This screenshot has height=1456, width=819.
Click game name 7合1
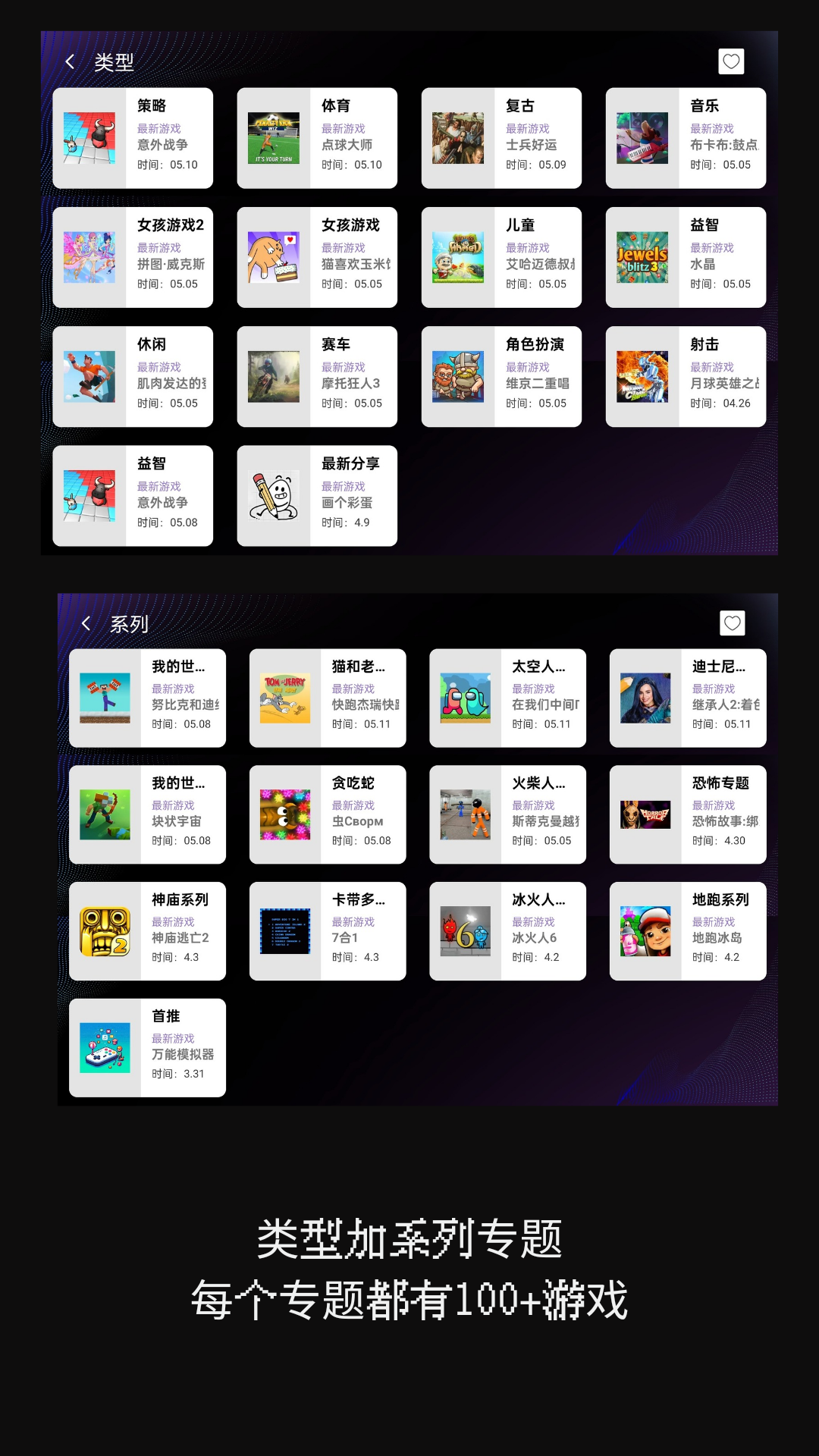[345, 938]
